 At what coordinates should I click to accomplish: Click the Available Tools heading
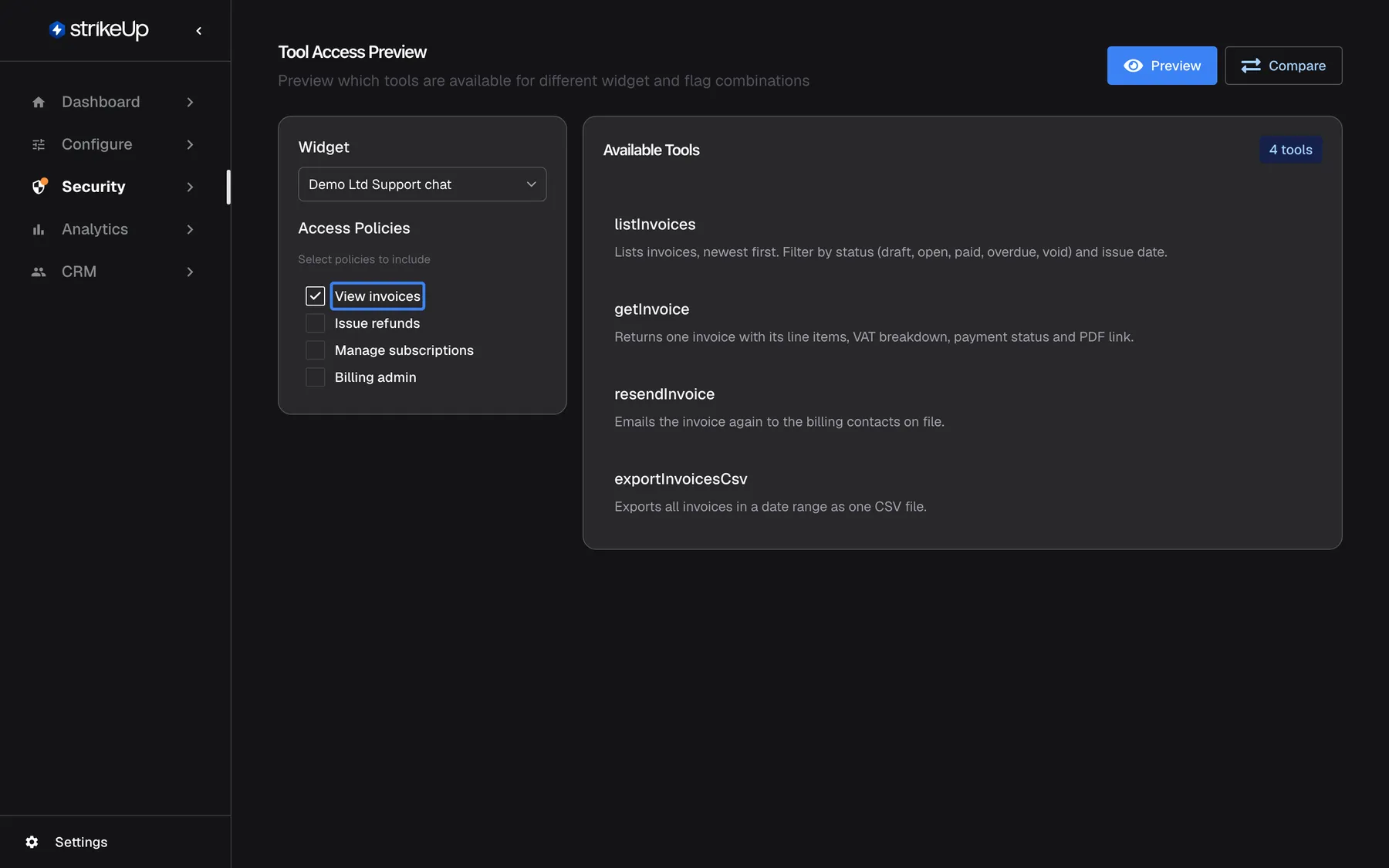pos(651,150)
